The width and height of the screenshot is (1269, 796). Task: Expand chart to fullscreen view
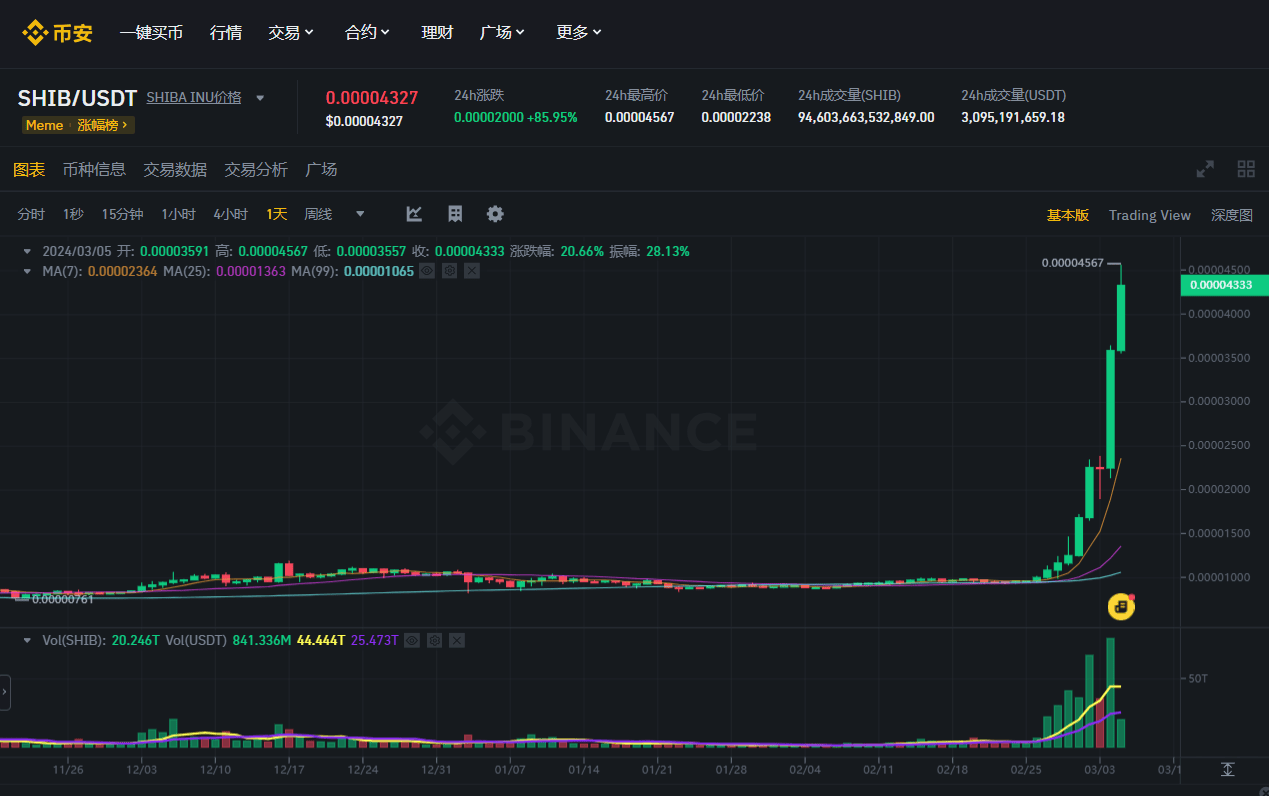[1206, 169]
